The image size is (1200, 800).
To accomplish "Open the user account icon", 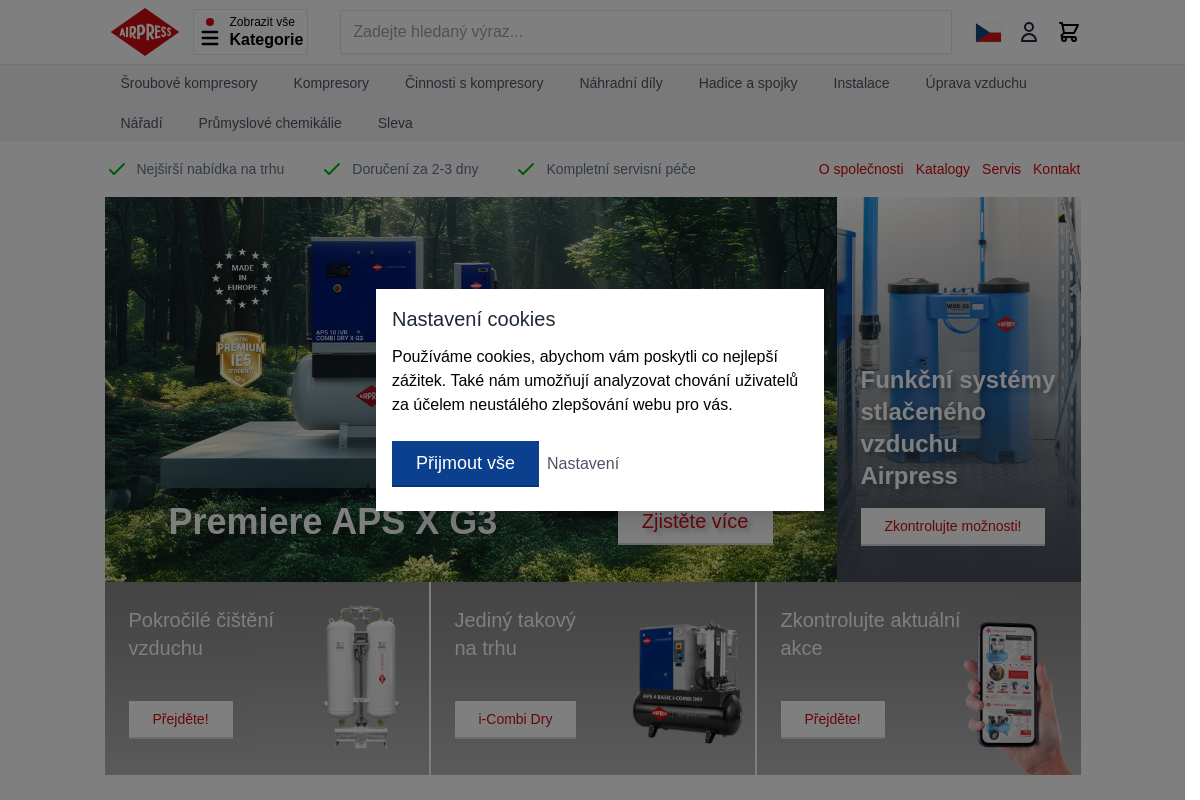I will tap(1029, 33).
